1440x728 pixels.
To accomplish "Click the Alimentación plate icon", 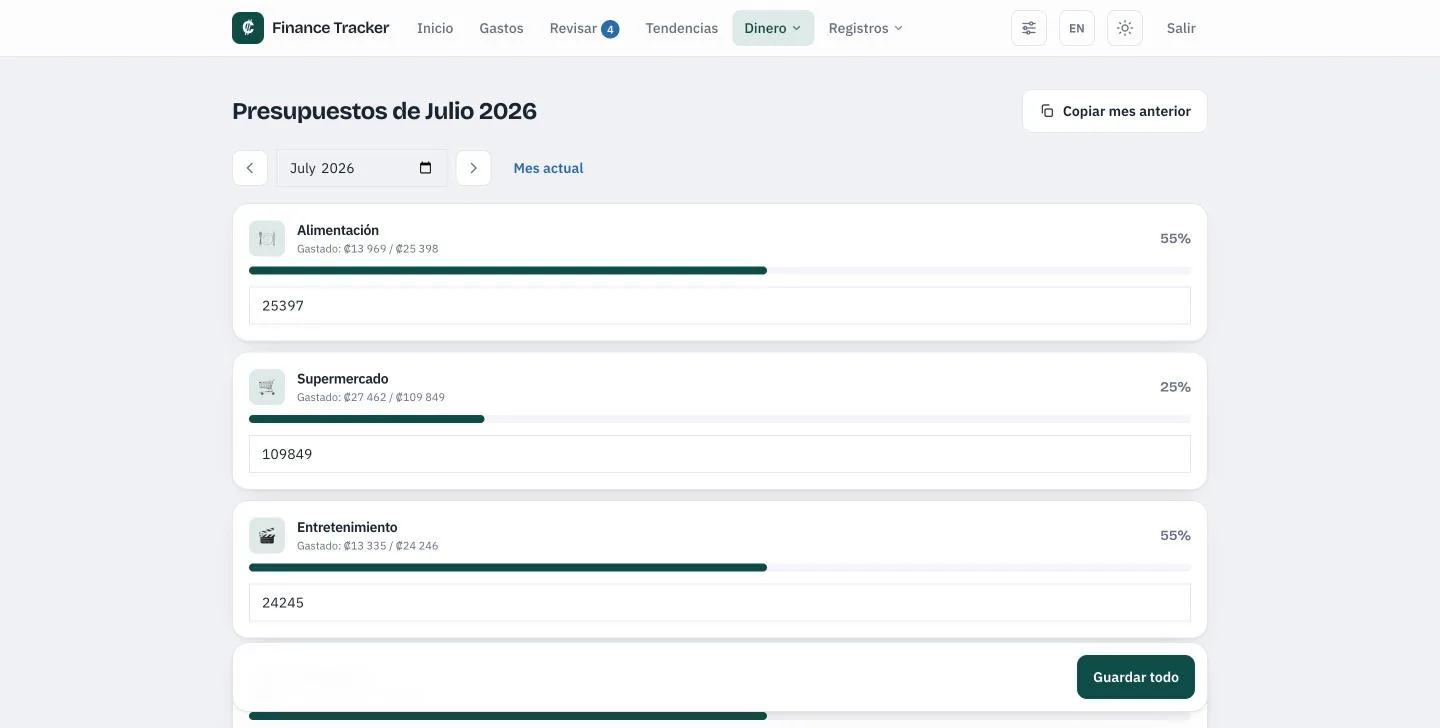I will click(x=267, y=238).
